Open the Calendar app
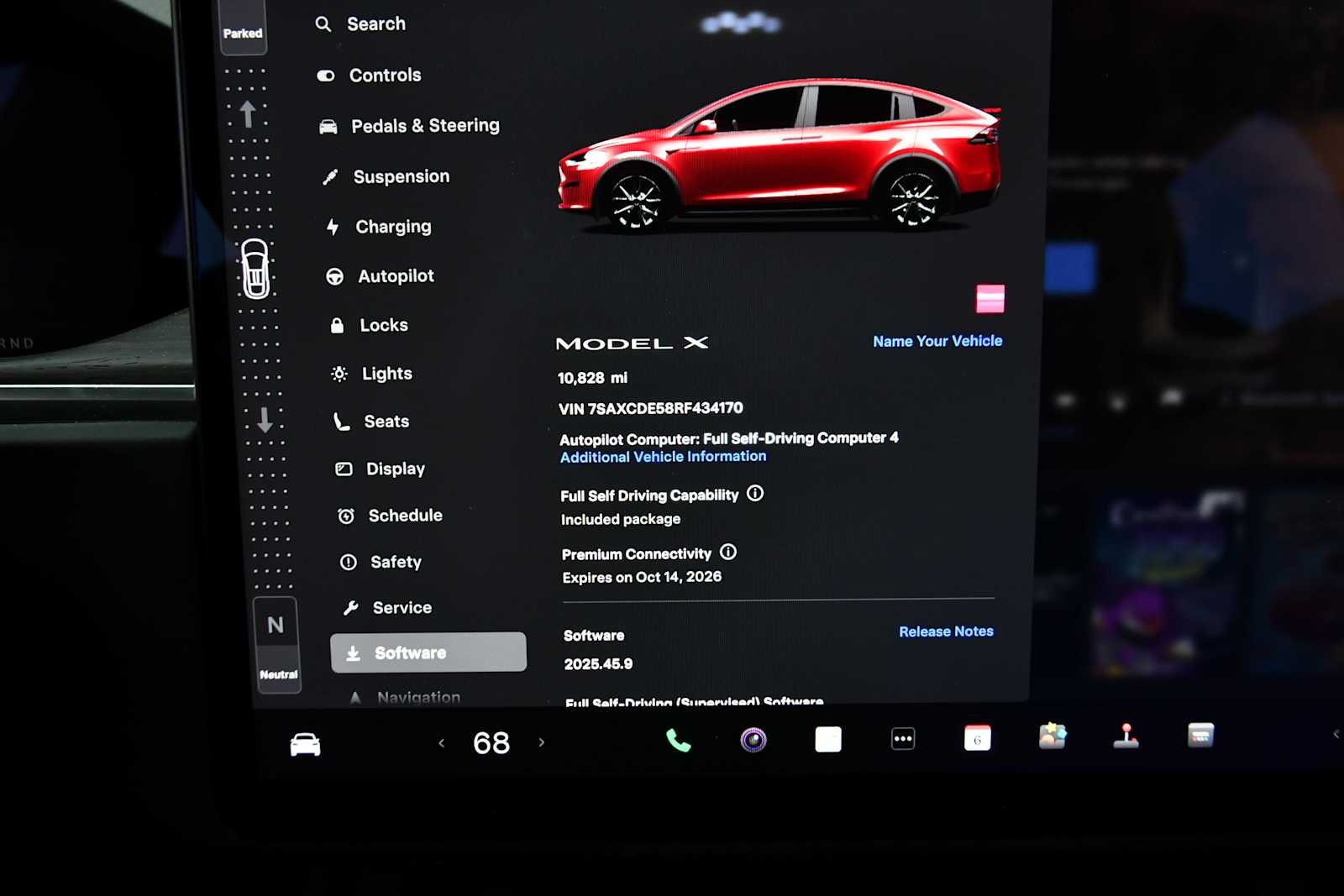The width and height of the screenshot is (1344, 896). (978, 738)
